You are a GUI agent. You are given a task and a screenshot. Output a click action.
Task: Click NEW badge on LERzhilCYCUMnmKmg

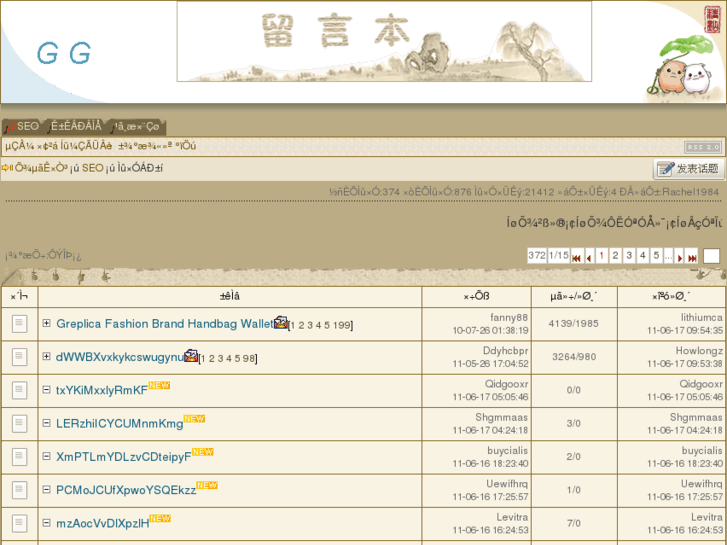coord(194,418)
